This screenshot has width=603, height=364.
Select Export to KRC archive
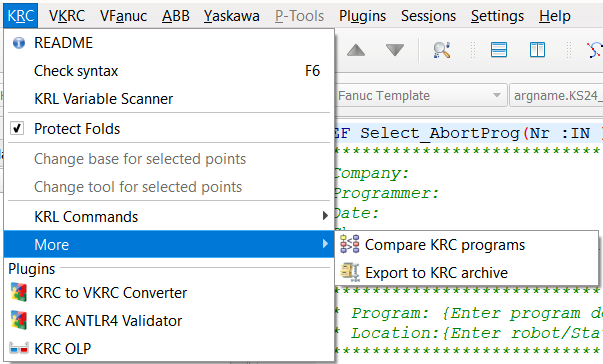(x=467, y=273)
